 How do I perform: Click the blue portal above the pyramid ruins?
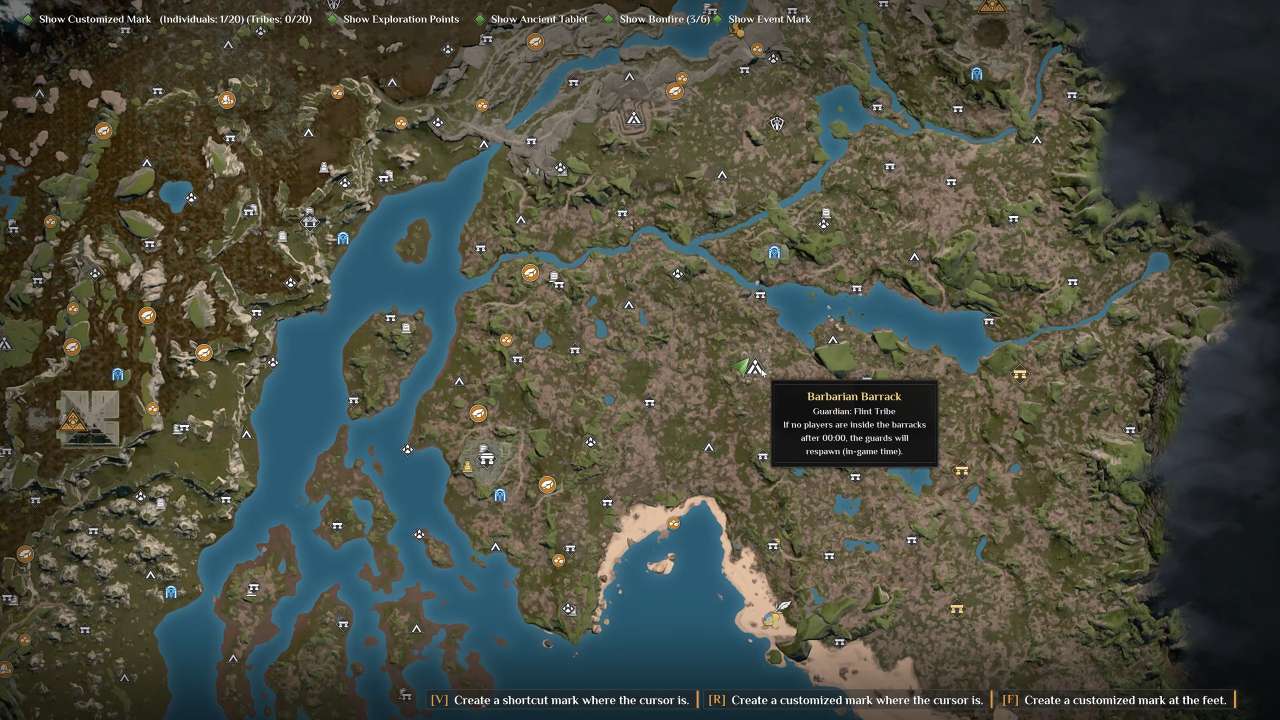[x=118, y=375]
